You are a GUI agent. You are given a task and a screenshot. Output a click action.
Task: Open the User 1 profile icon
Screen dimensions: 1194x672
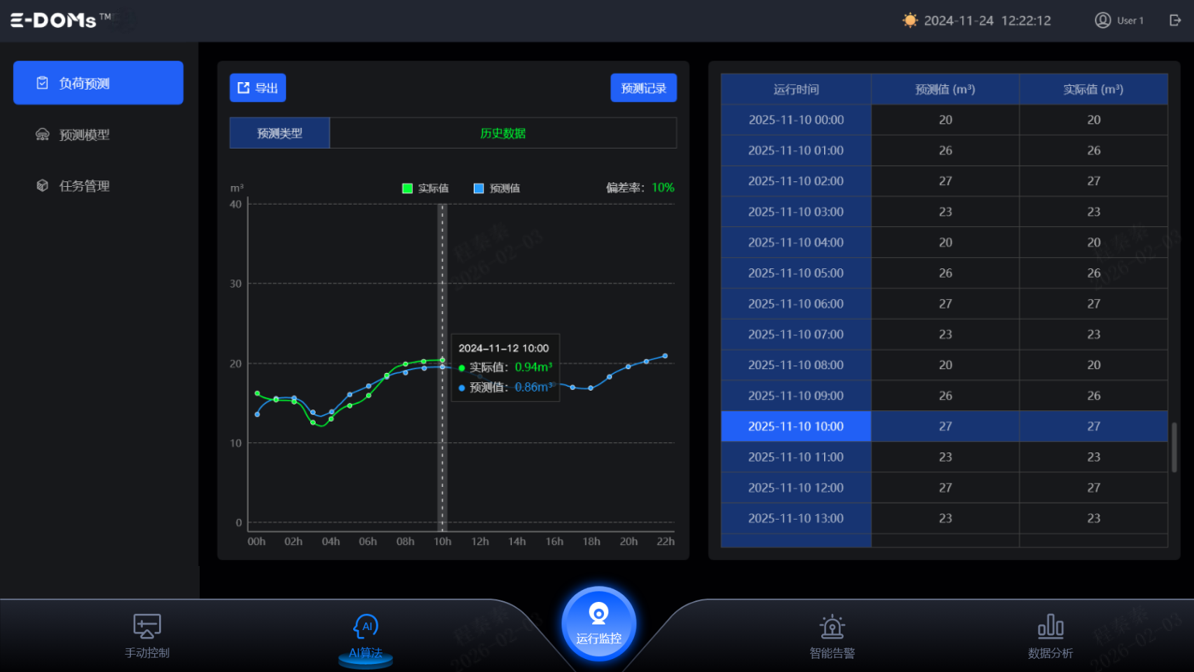[1102, 20]
